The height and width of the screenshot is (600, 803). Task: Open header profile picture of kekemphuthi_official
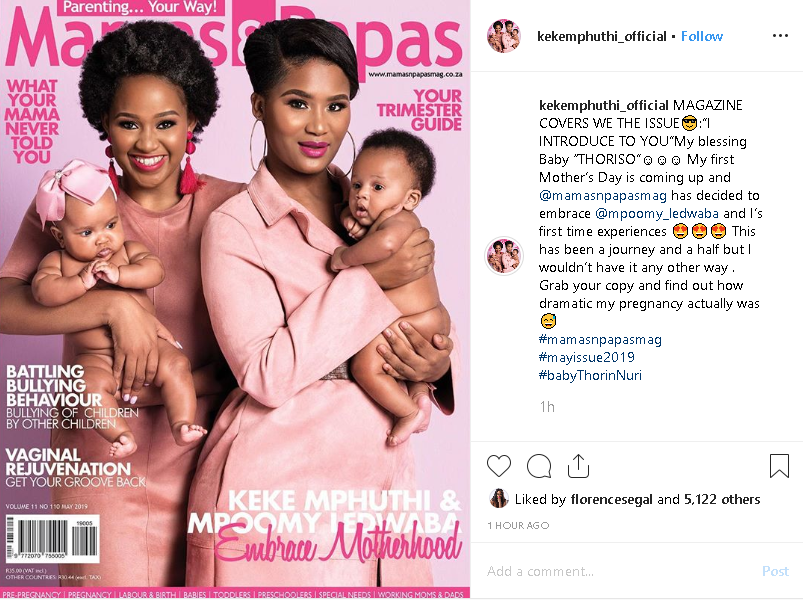pos(504,36)
